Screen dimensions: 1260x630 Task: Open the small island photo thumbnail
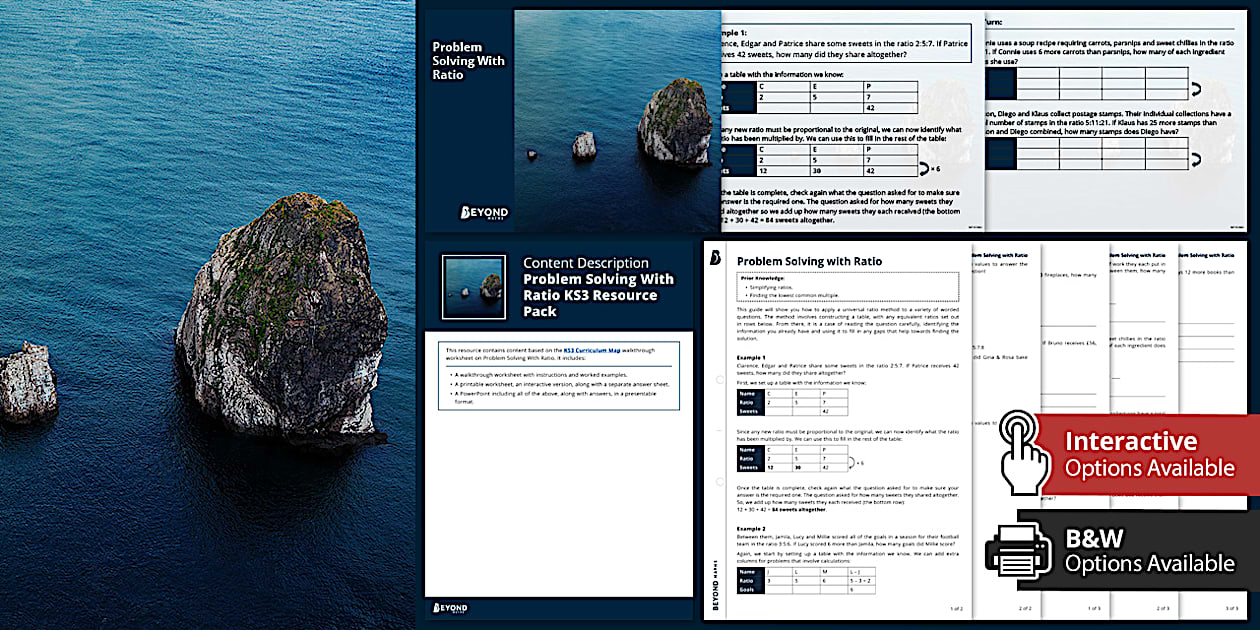[x=472, y=287]
